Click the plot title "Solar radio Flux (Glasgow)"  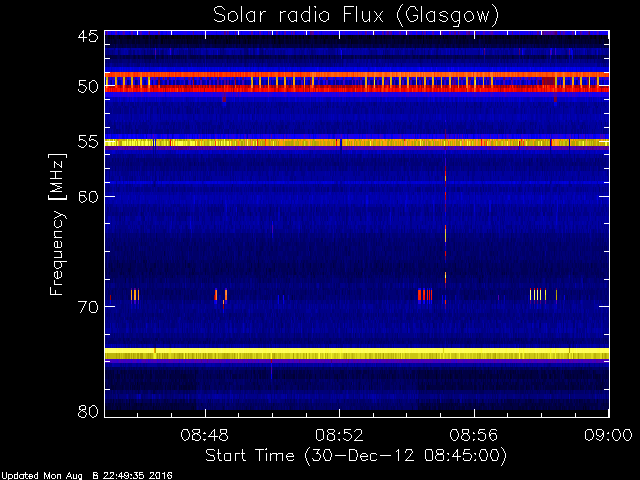click(356, 16)
